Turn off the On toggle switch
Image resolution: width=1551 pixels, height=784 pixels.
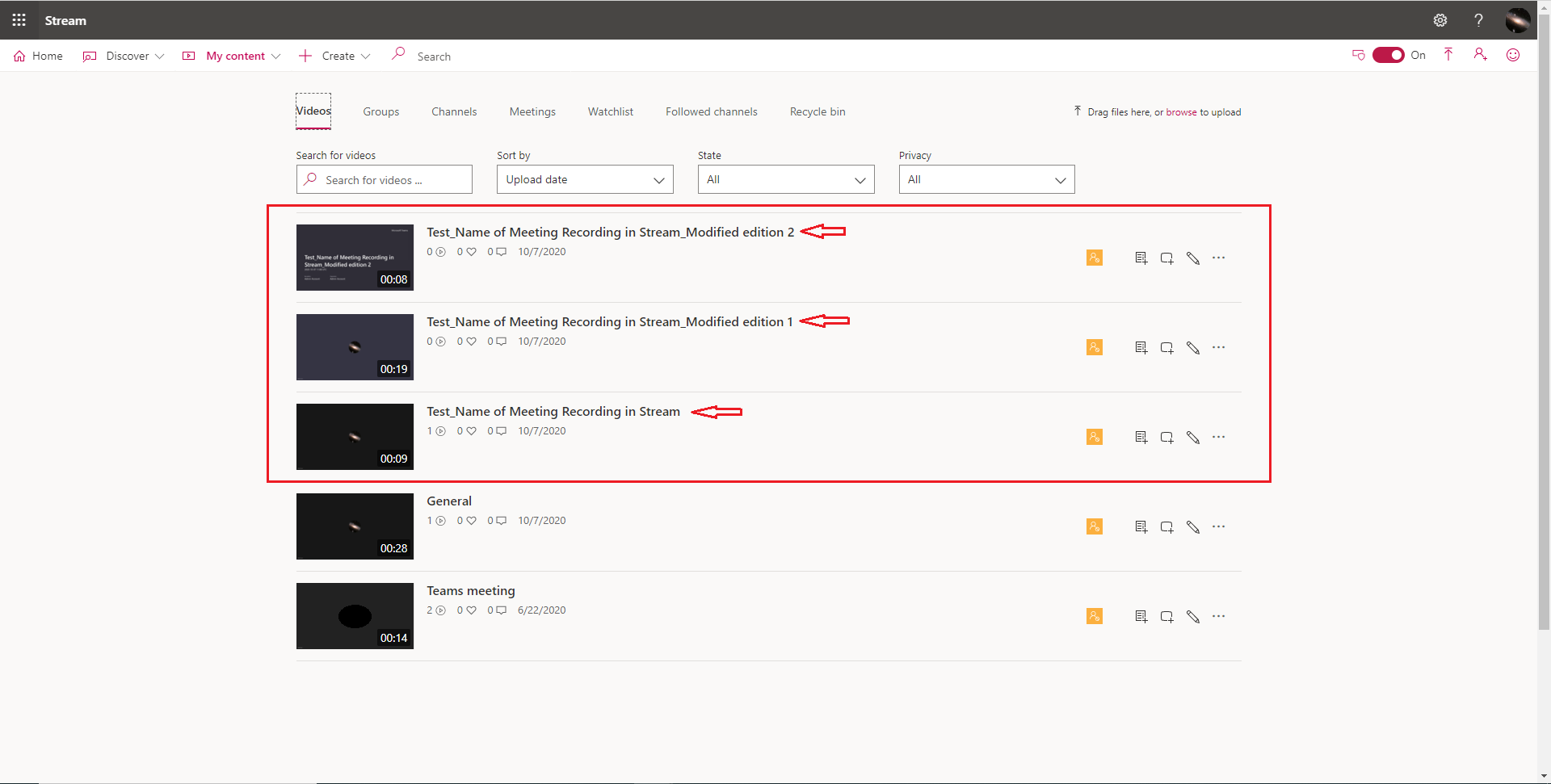click(x=1388, y=55)
